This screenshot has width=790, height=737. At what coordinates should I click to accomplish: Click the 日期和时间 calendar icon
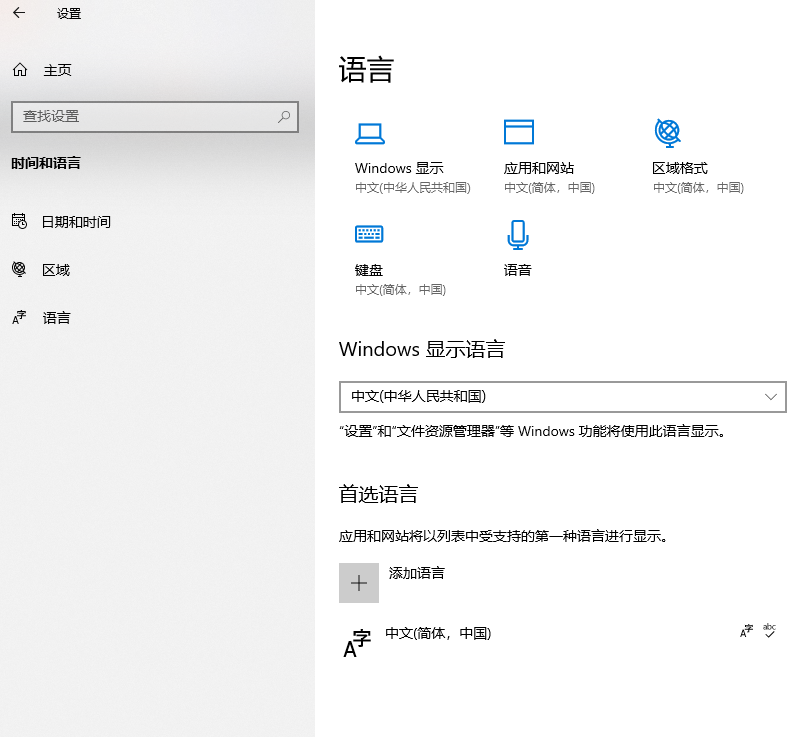pos(19,221)
